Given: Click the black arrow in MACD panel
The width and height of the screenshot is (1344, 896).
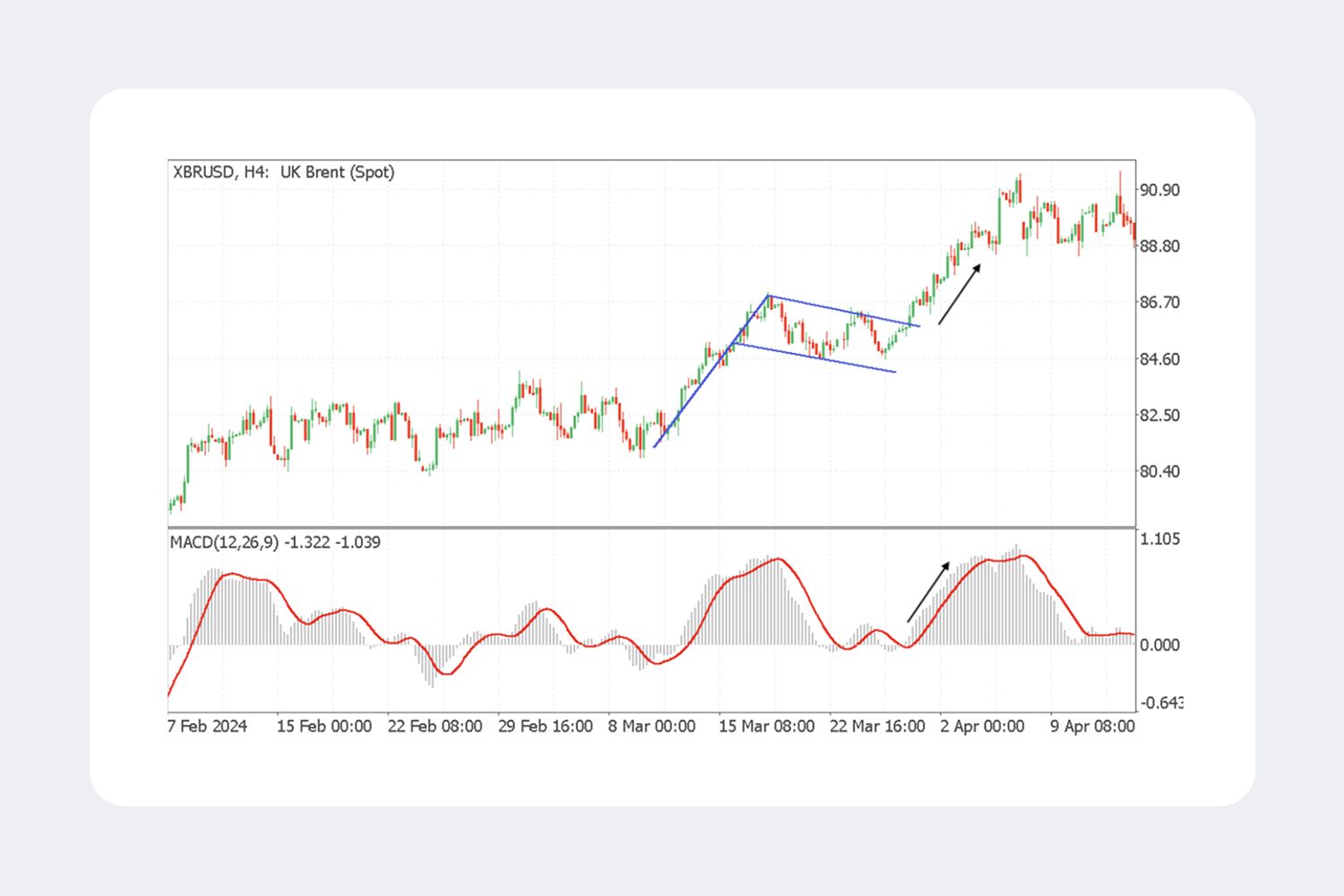Looking at the screenshot, I should (928, 591).
